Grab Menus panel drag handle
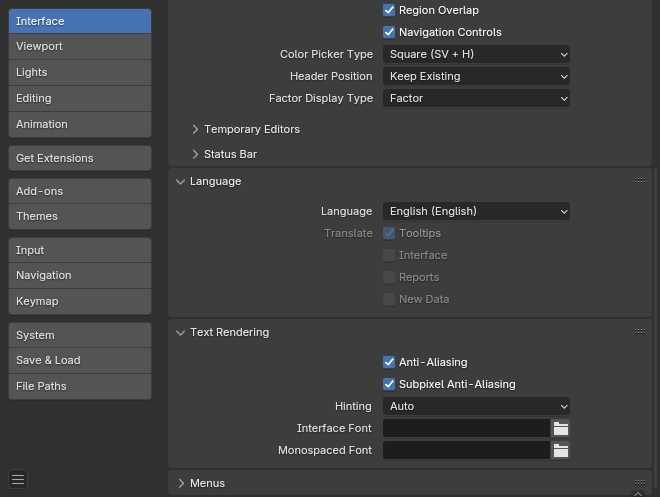The image size is (660, 497). [640, 482]
